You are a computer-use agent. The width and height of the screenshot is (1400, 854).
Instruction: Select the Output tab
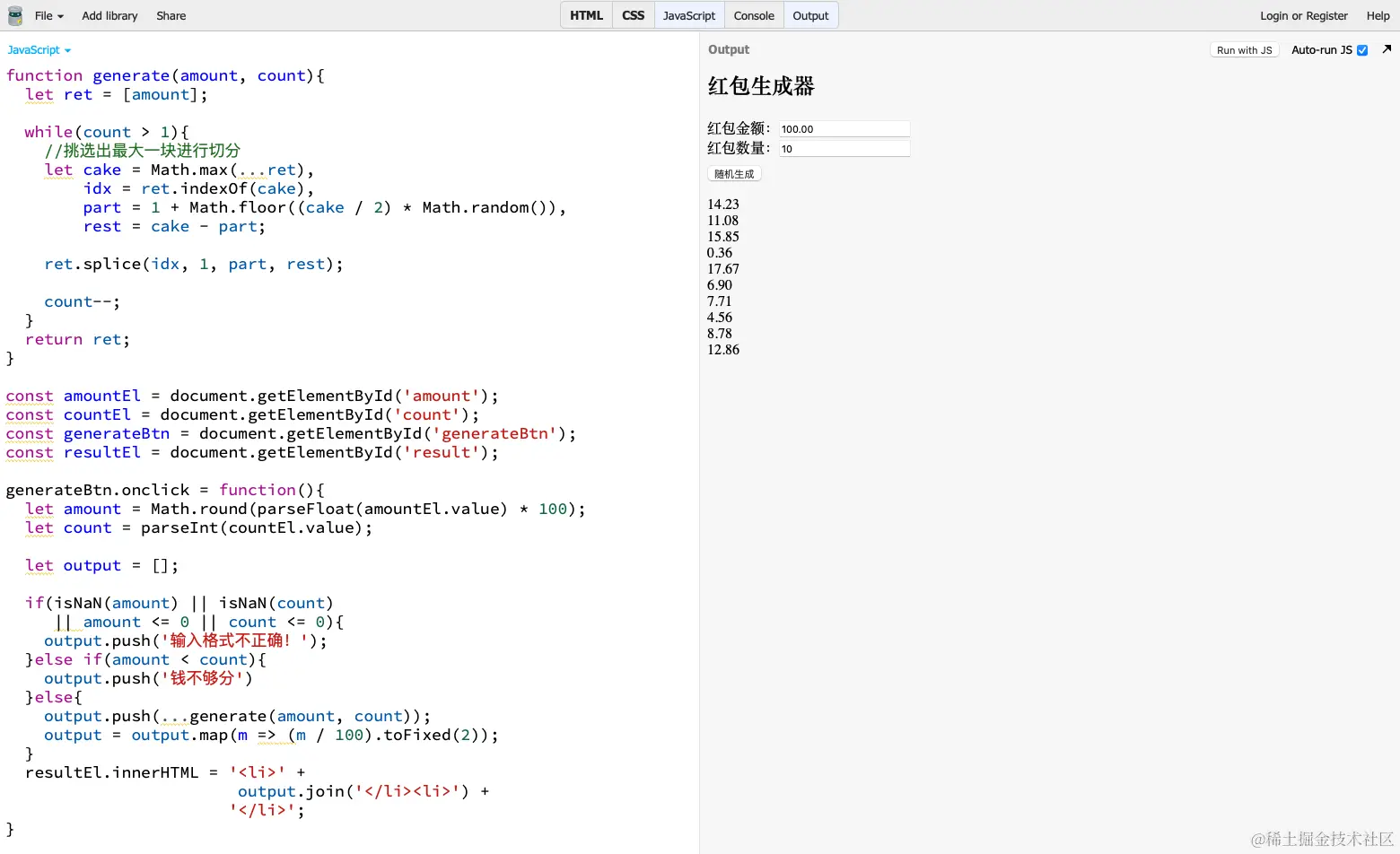point(810,15)
